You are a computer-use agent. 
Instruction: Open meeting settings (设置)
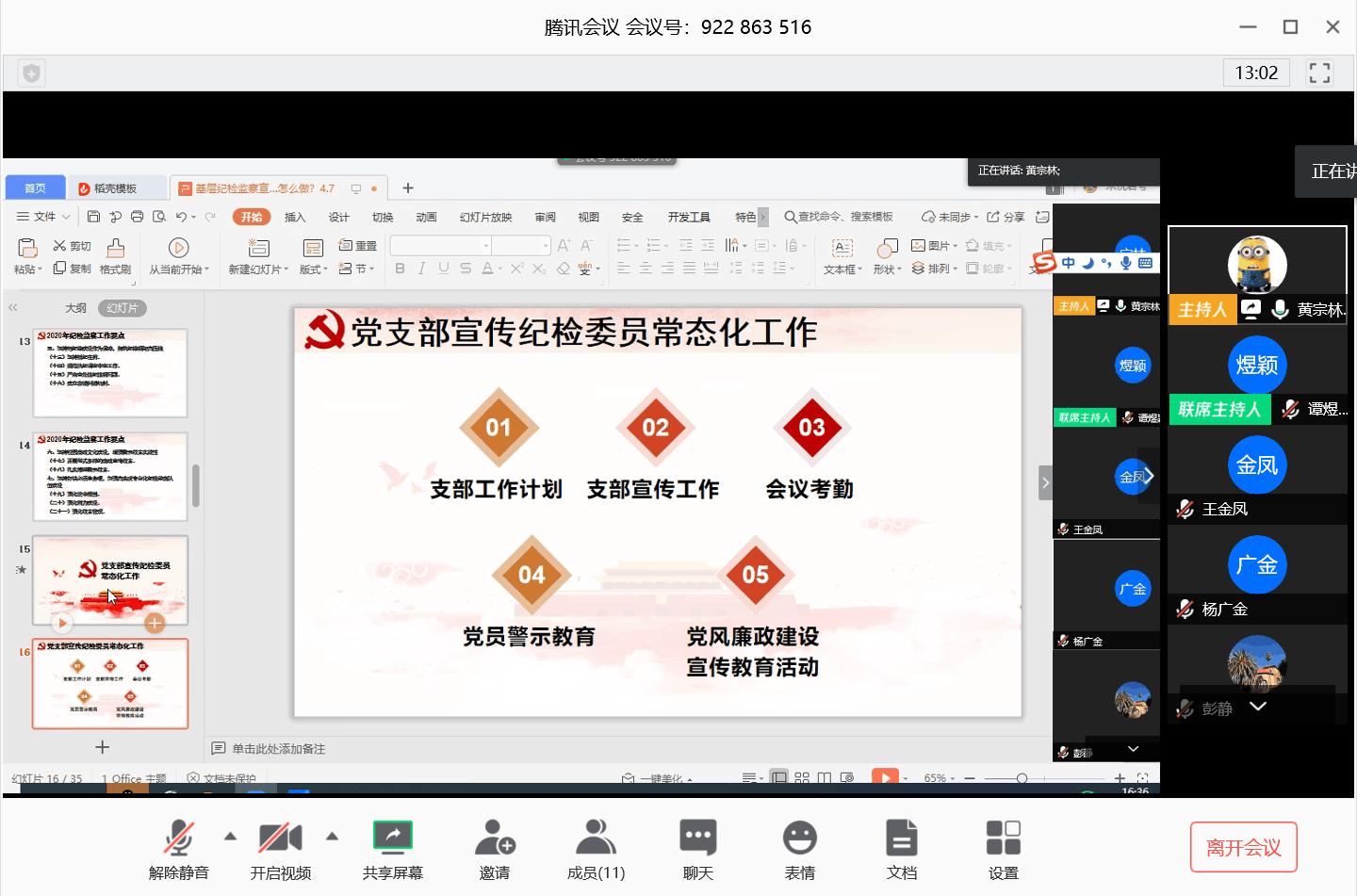(x=1004, y=838)
